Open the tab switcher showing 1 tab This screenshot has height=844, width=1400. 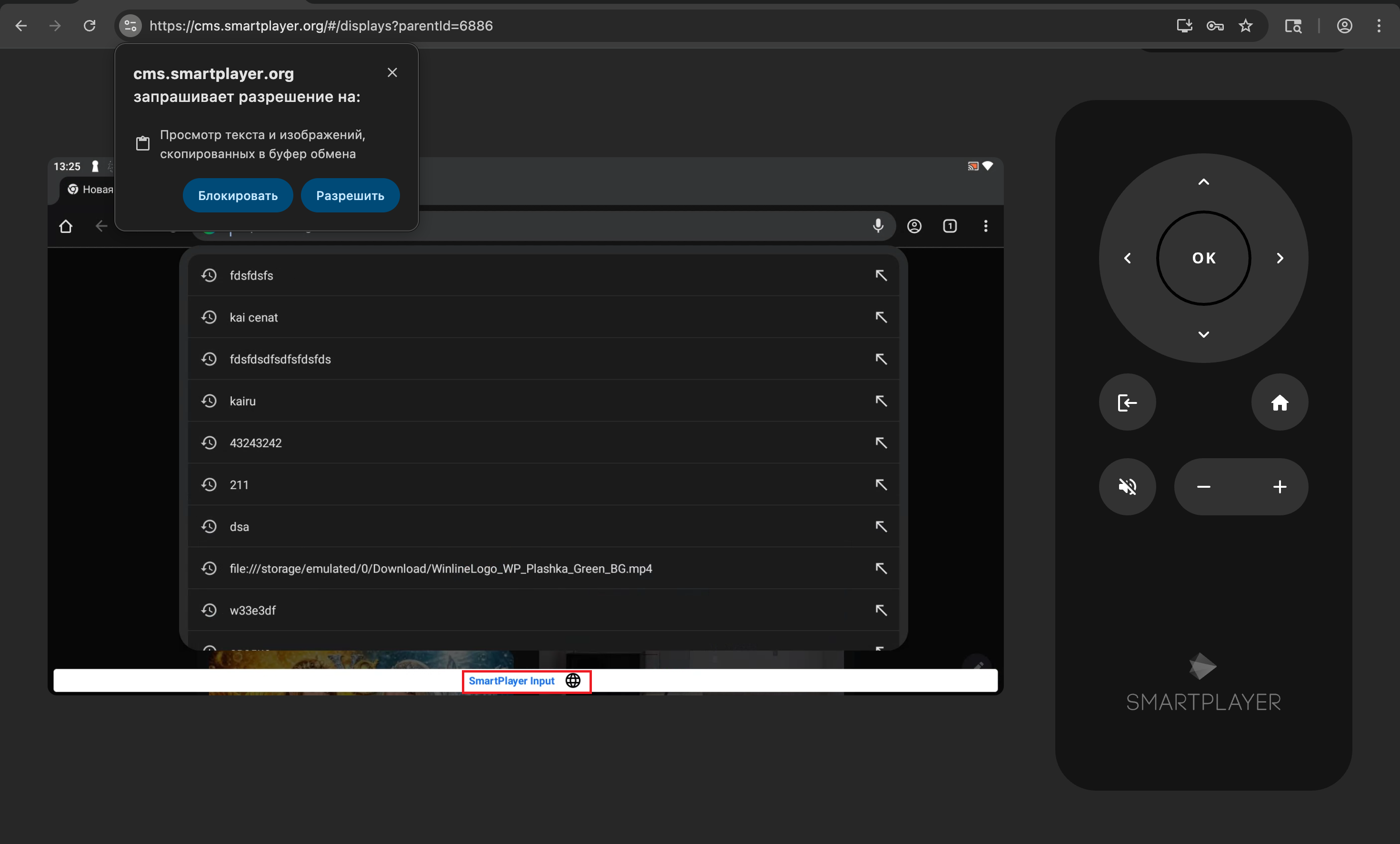950,226
